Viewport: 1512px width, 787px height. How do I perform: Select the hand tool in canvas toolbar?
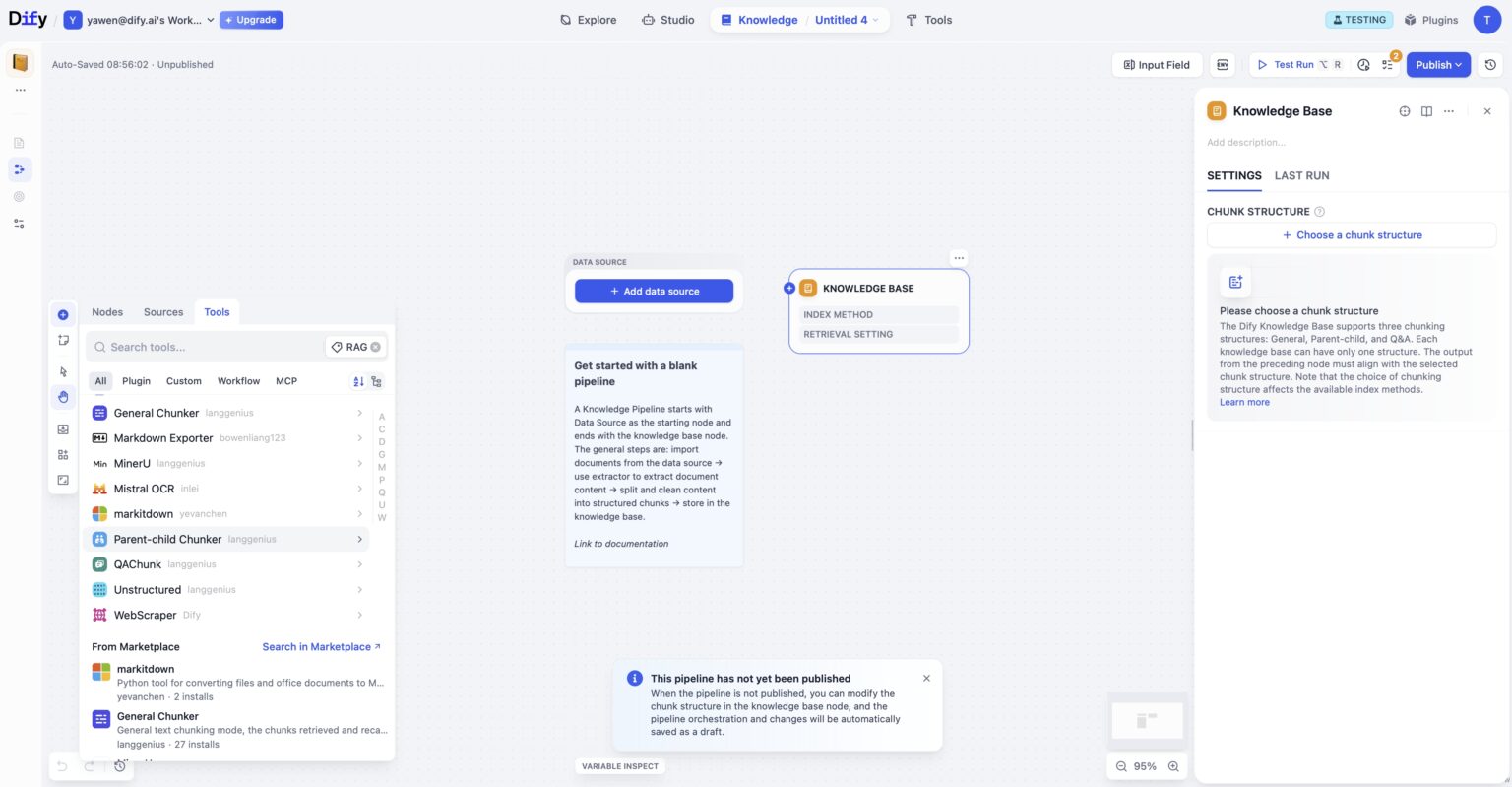63,397
